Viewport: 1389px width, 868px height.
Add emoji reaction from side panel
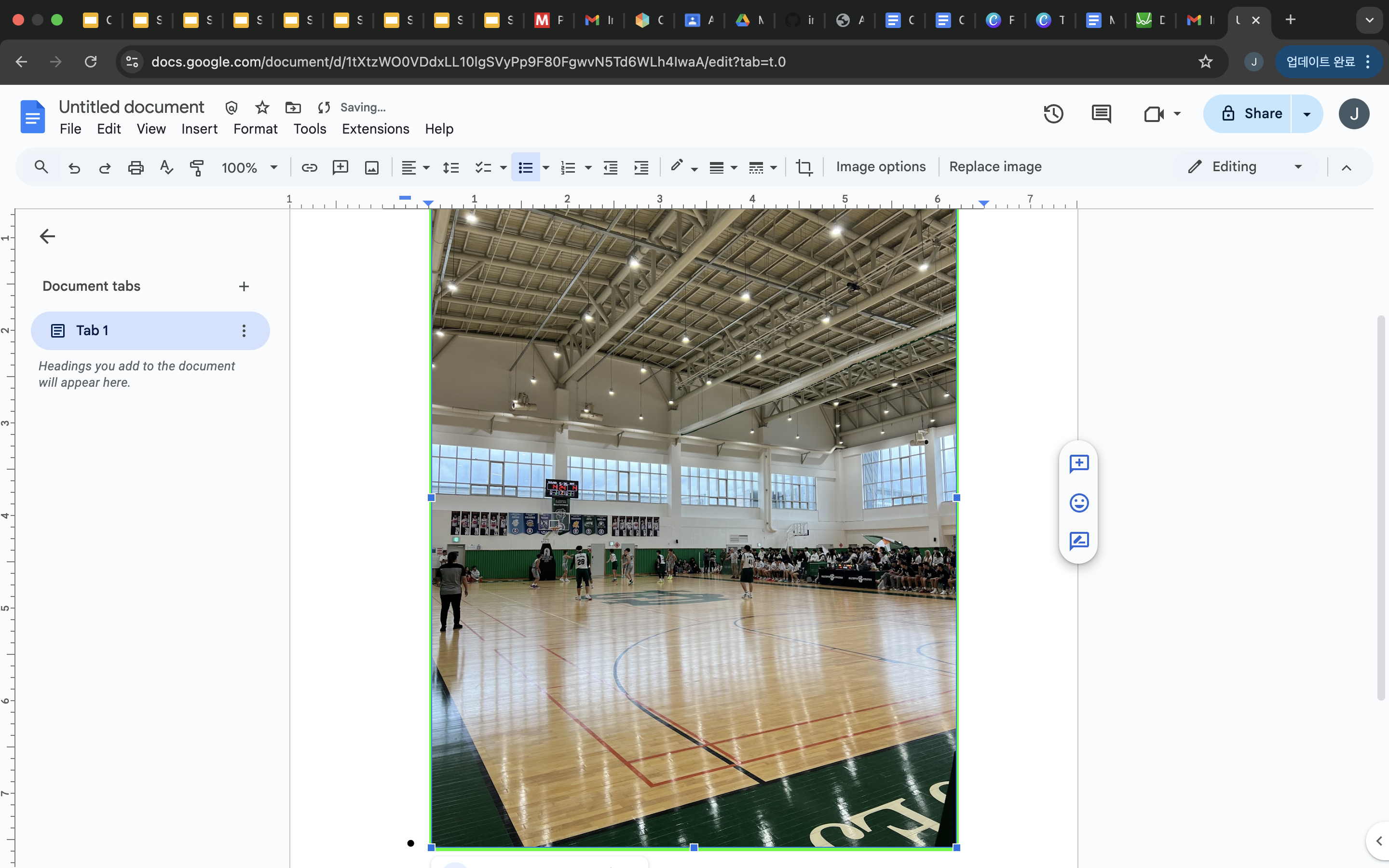click(1078, 503)
